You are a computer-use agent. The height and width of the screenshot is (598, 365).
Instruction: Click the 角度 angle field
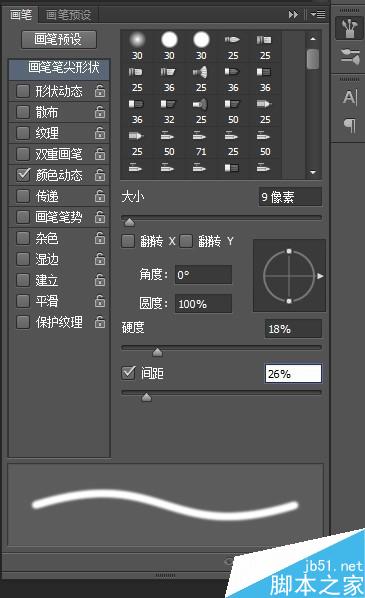[203, 275]
